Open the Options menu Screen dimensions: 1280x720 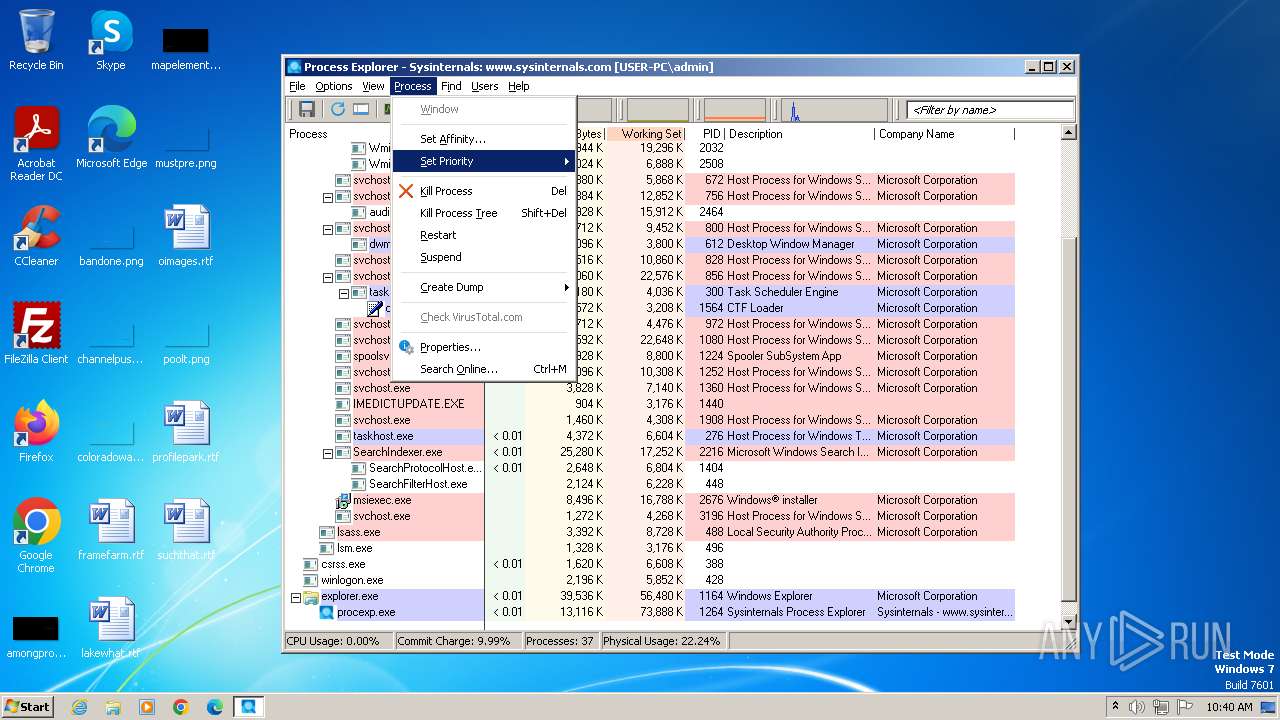[x=334, y=86]
